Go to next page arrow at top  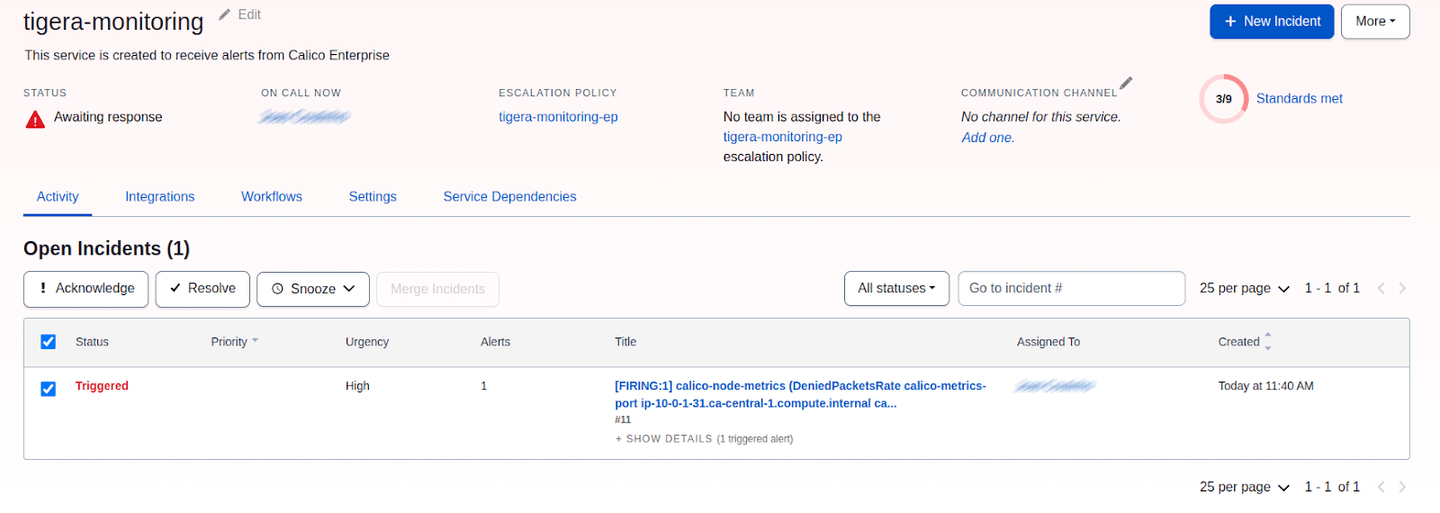click(1402, 288)
